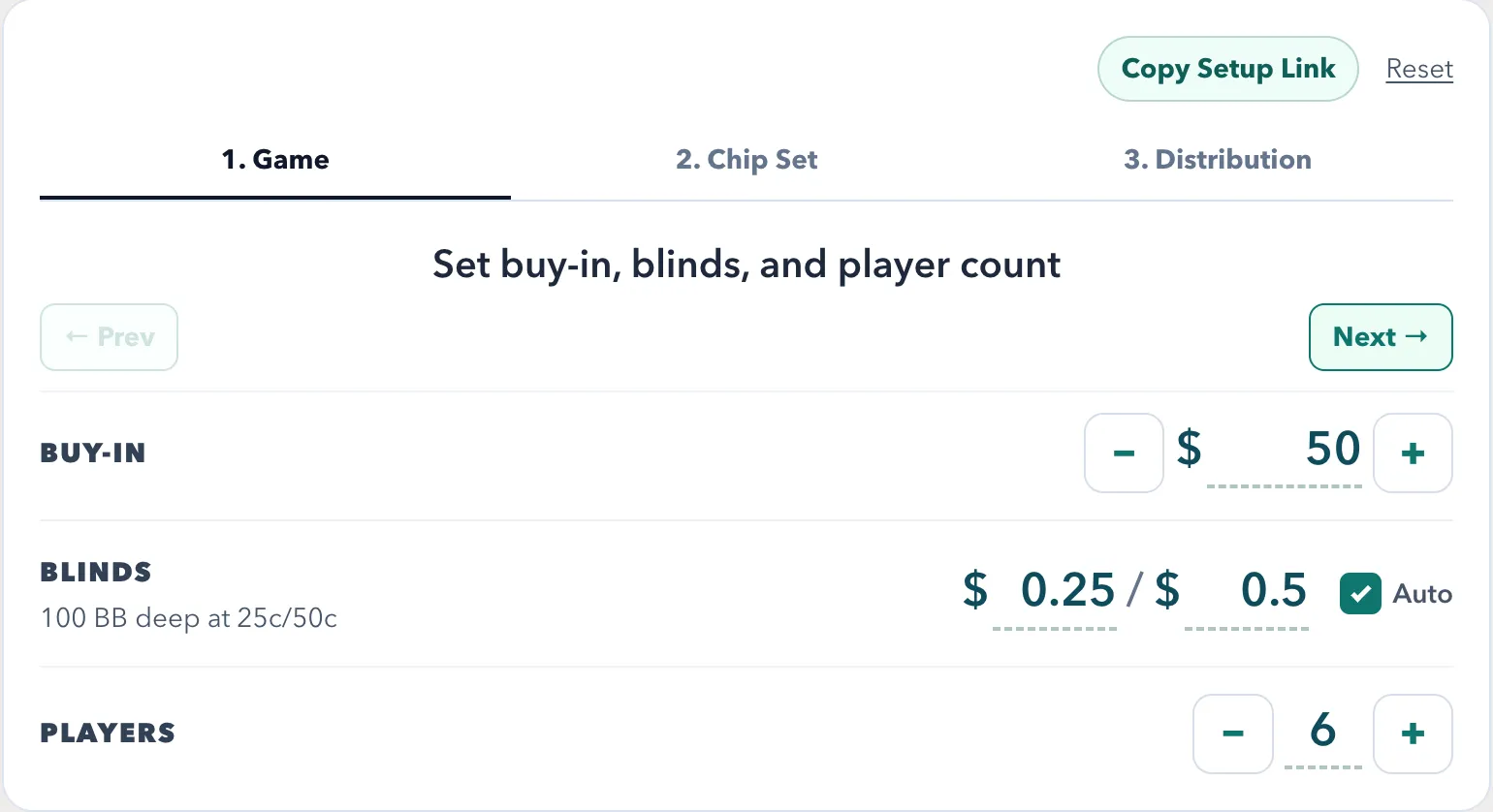Image resolution: width=1493 pixels, height=812 pixels.
Task: Increase the buy-in with plus button
Action: coord(1413,453)
